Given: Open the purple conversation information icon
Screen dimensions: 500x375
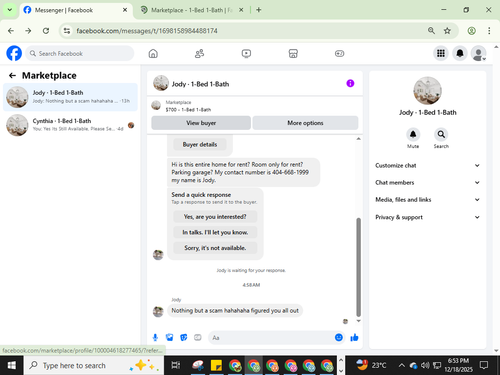Looking at the screenshot, I should pos(350,83).
